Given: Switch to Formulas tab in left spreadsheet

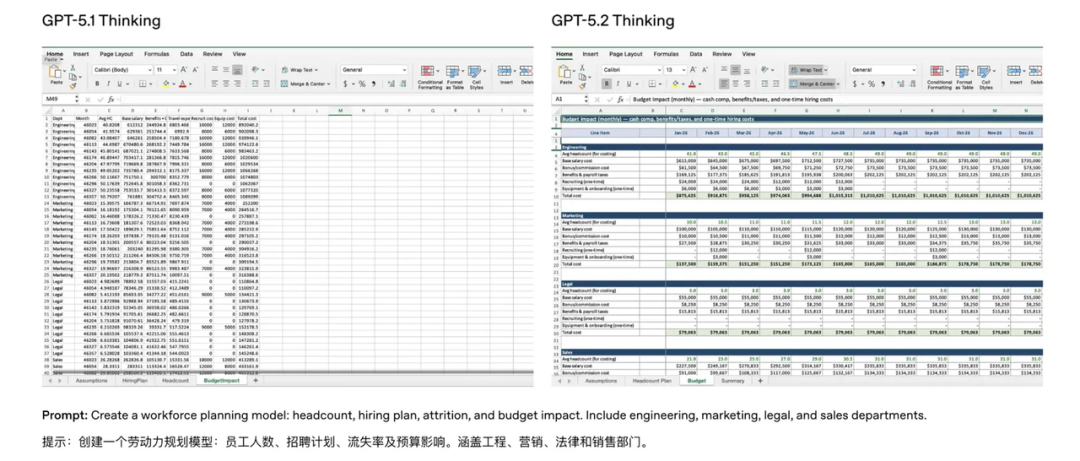Looking at the screenshot, I should (x=156, y=54).
